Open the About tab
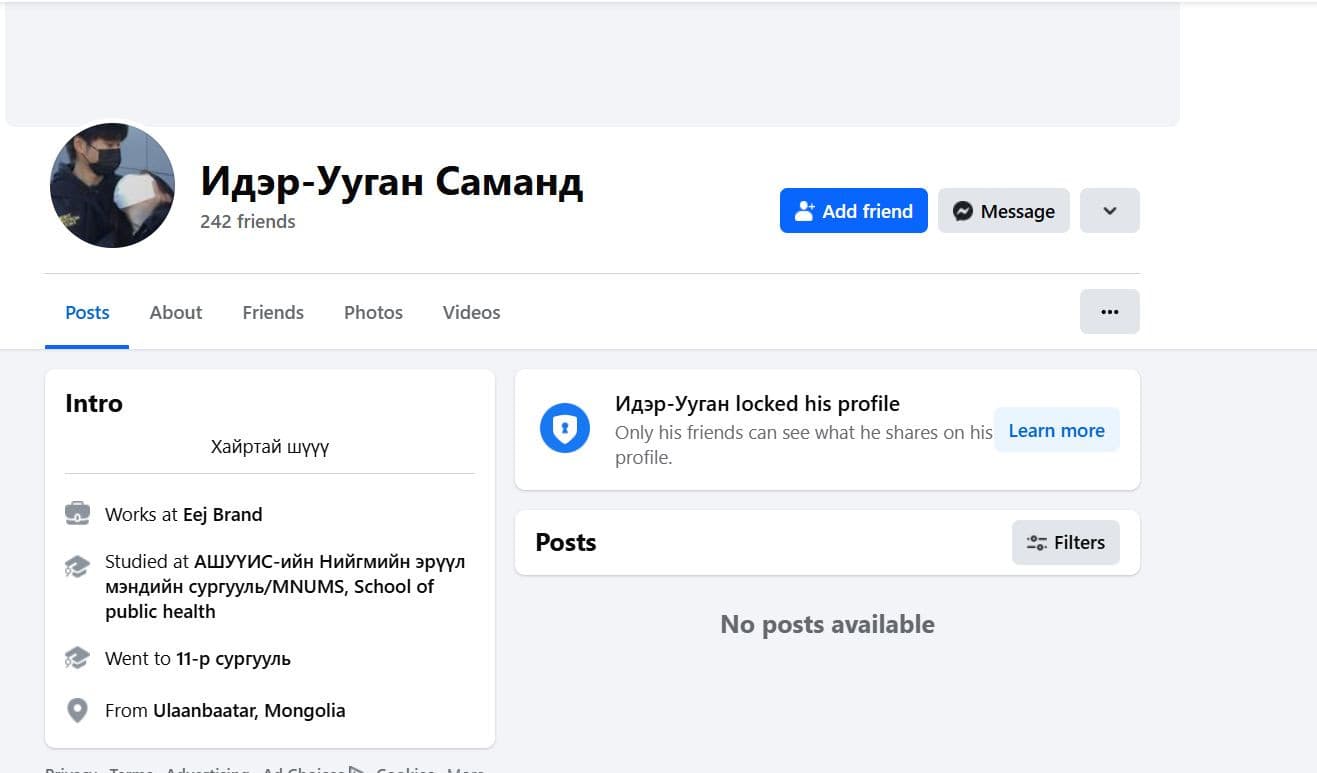The height and width of the screenshot is (773, 1317). click(176, 312)
